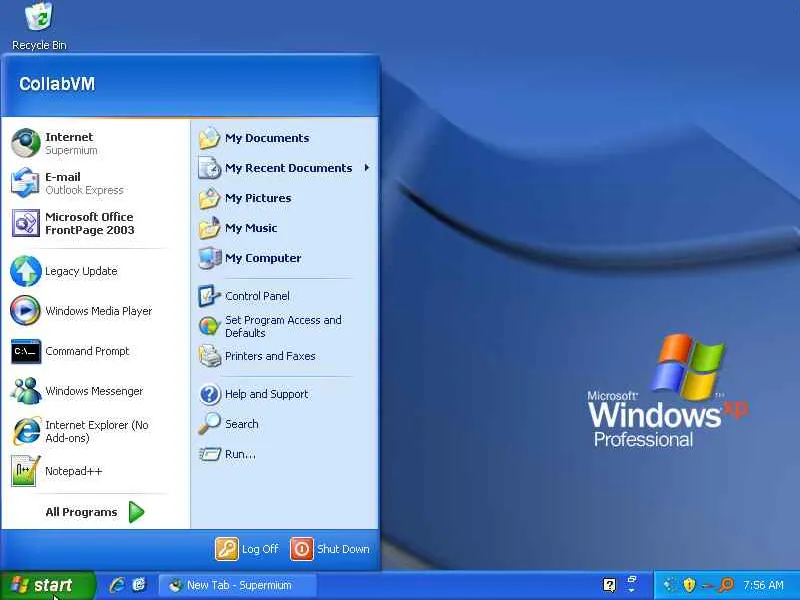Screen dimensions: 800x600
Task: Open My Computer
Action: (x=284, y=258)
